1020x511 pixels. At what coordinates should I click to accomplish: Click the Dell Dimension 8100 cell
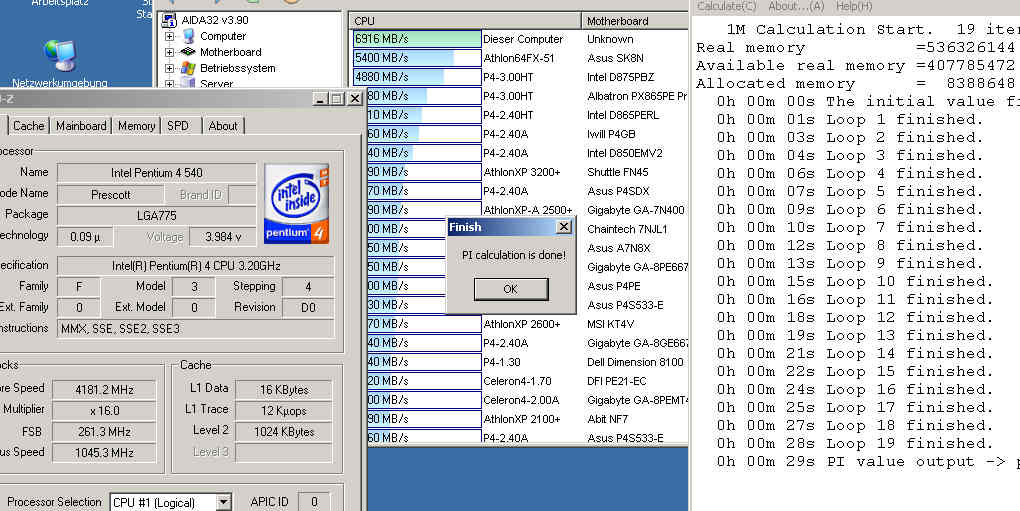tap(635, 362)
